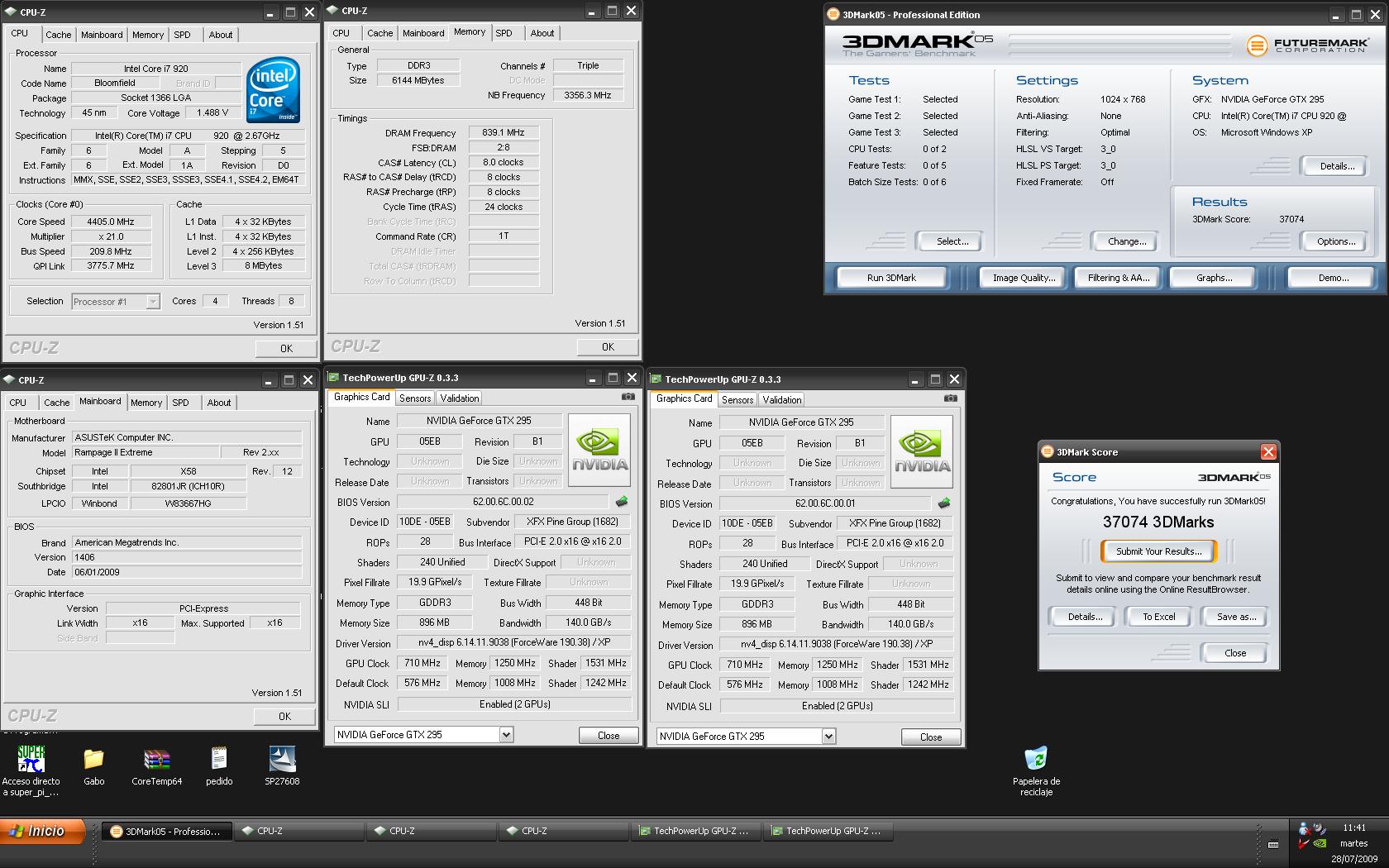
Task: Click the Futuremark Corporation logo
Action: [1306, 45]
